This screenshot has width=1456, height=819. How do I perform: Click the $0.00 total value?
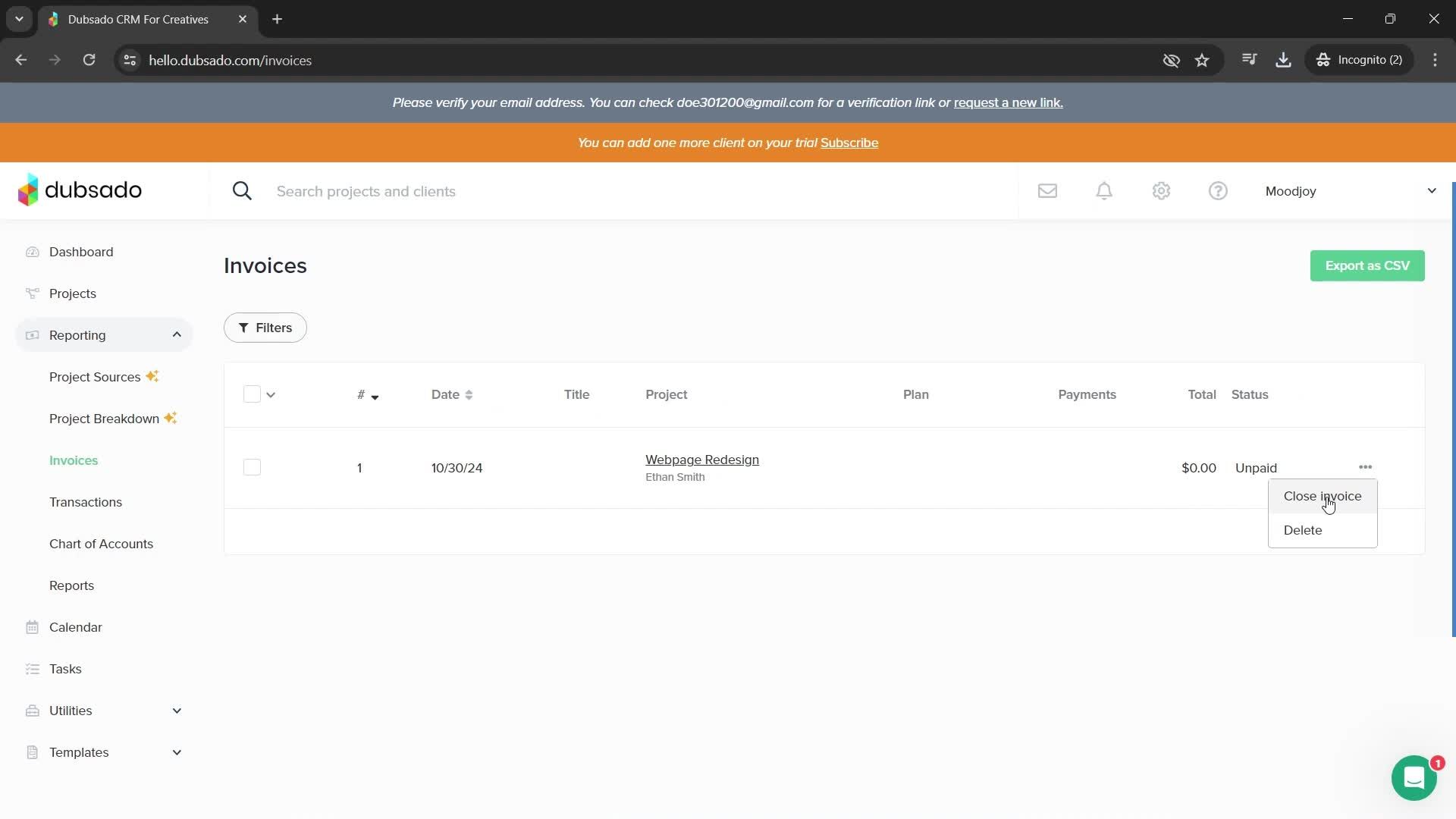[1198, 468]
